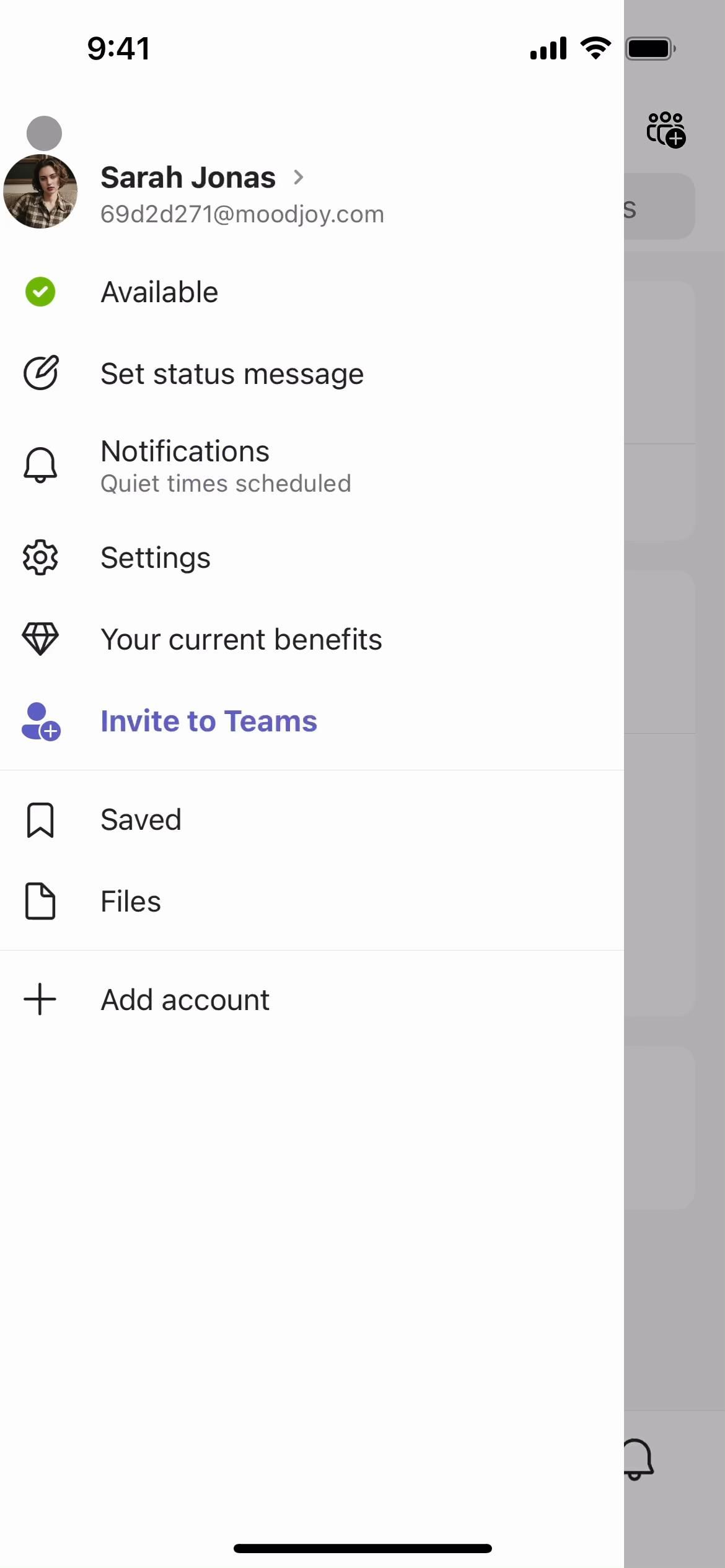Image resolution: width=725 pixels, height=1568 pixels.
Task: Tap the email address 69d2d271@moodjoy.com
Action: point(242,214)
